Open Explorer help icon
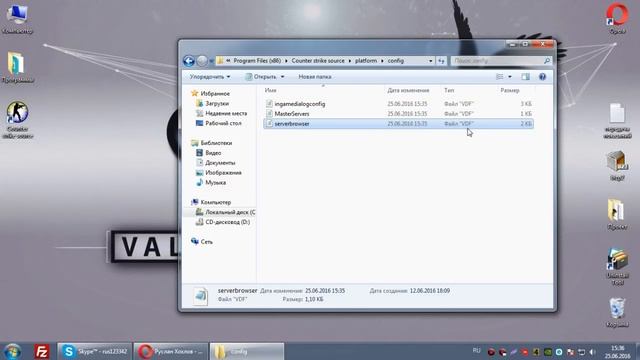The width and height of the screenshot is (640, 360). [542, 77]
